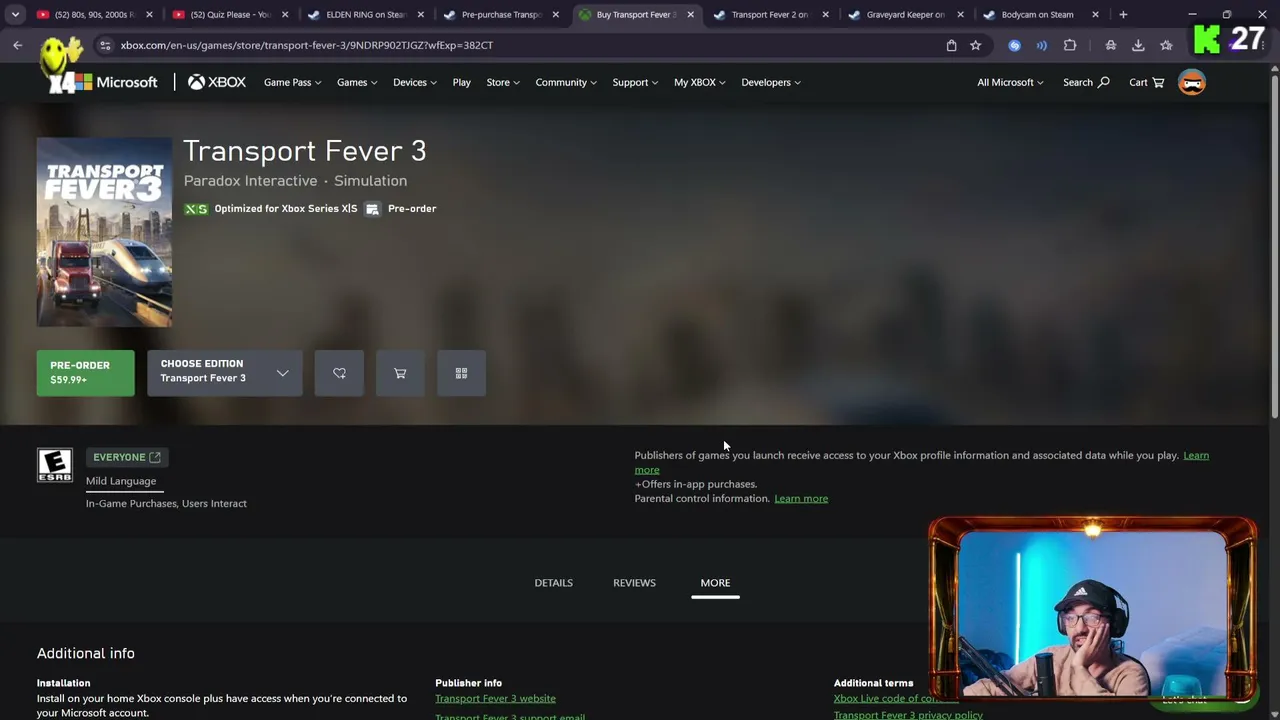Go to the Xbox home logo
This screenshot has height=720, width=1280.
click(217, 82)
